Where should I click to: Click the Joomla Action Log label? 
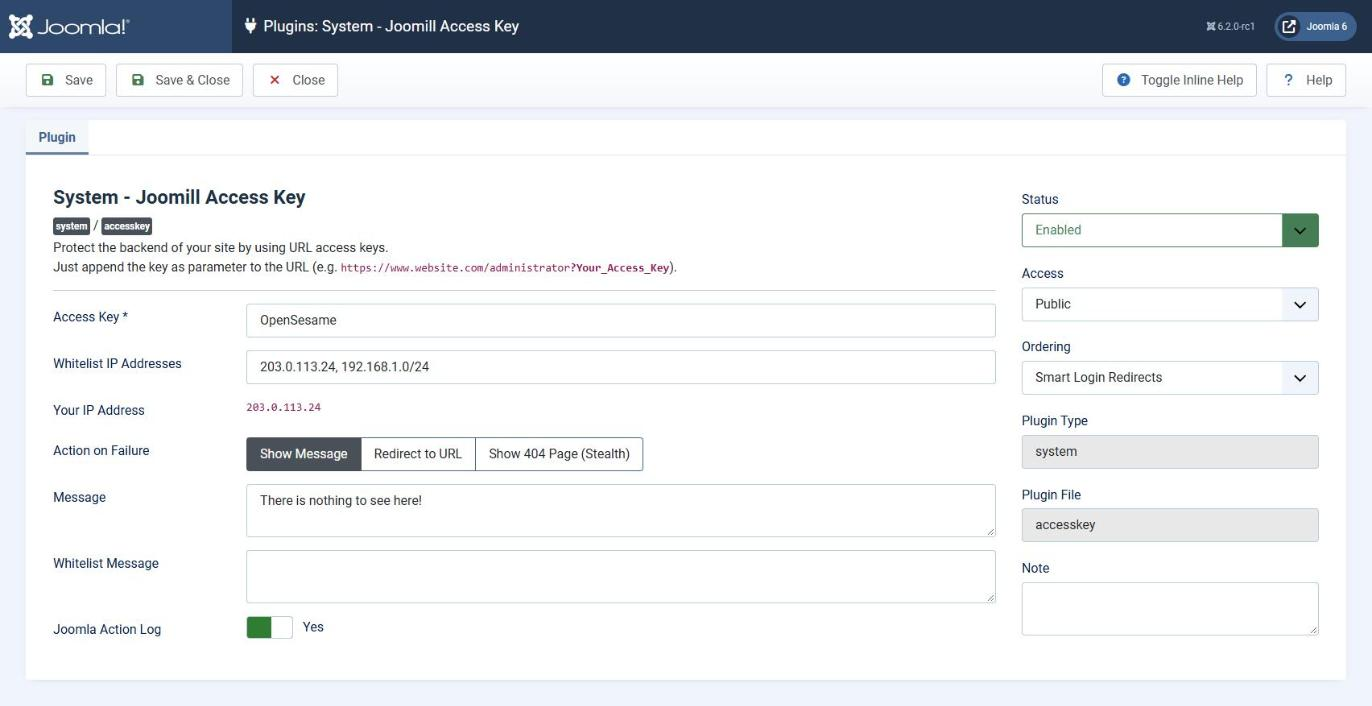(x=107, y=630)
